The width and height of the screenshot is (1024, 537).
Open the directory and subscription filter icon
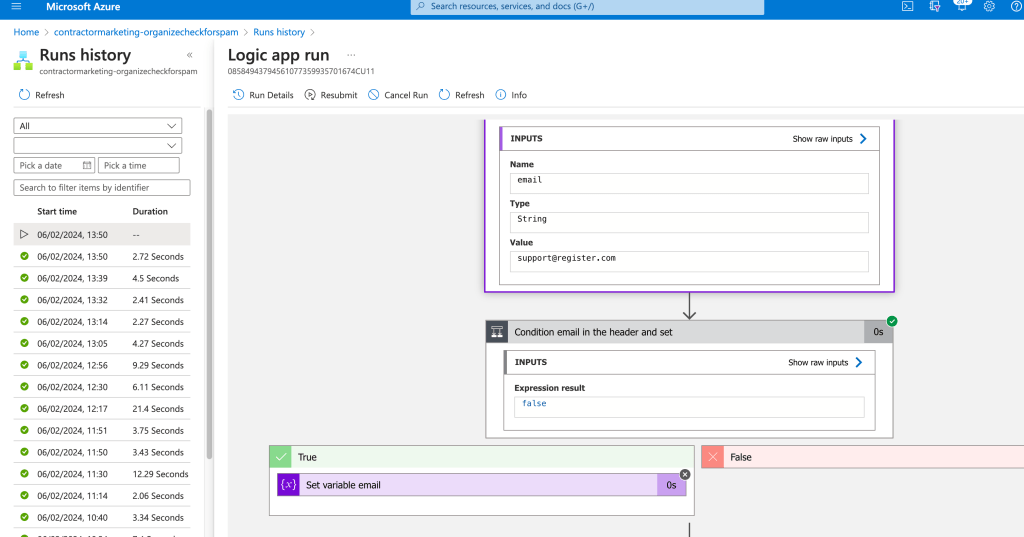935,7
